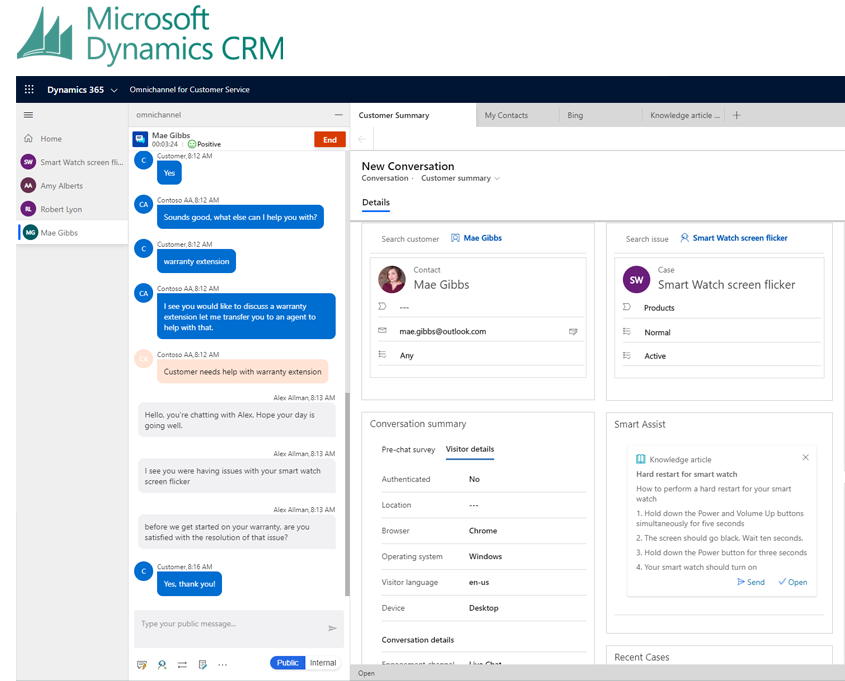Click the back arrow navigation icon
Viewport: 845px width, 681px height.
pyautogui.click(x=362, y=140)
